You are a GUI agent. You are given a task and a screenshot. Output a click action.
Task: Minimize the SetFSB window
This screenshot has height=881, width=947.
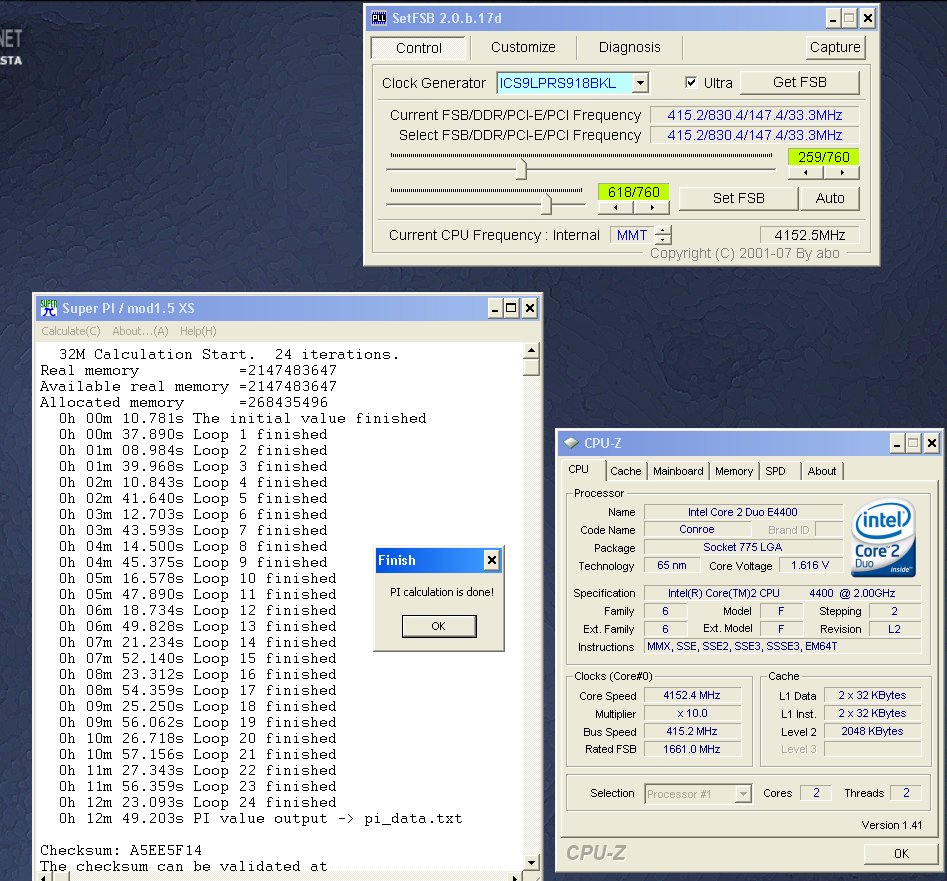tap(833, 19)
